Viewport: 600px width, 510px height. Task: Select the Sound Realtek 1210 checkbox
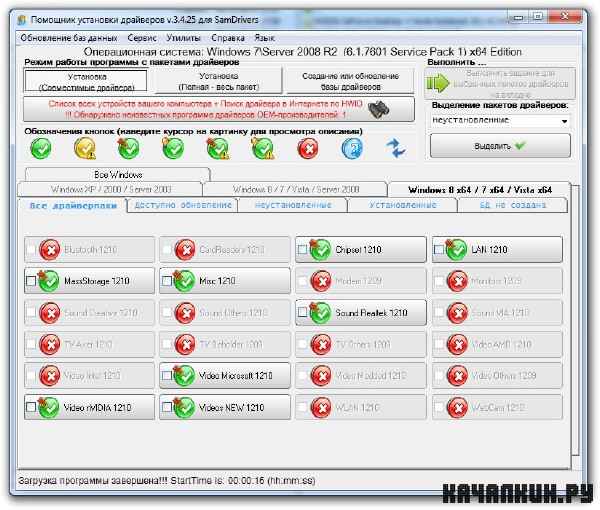(x=302, y=313)
